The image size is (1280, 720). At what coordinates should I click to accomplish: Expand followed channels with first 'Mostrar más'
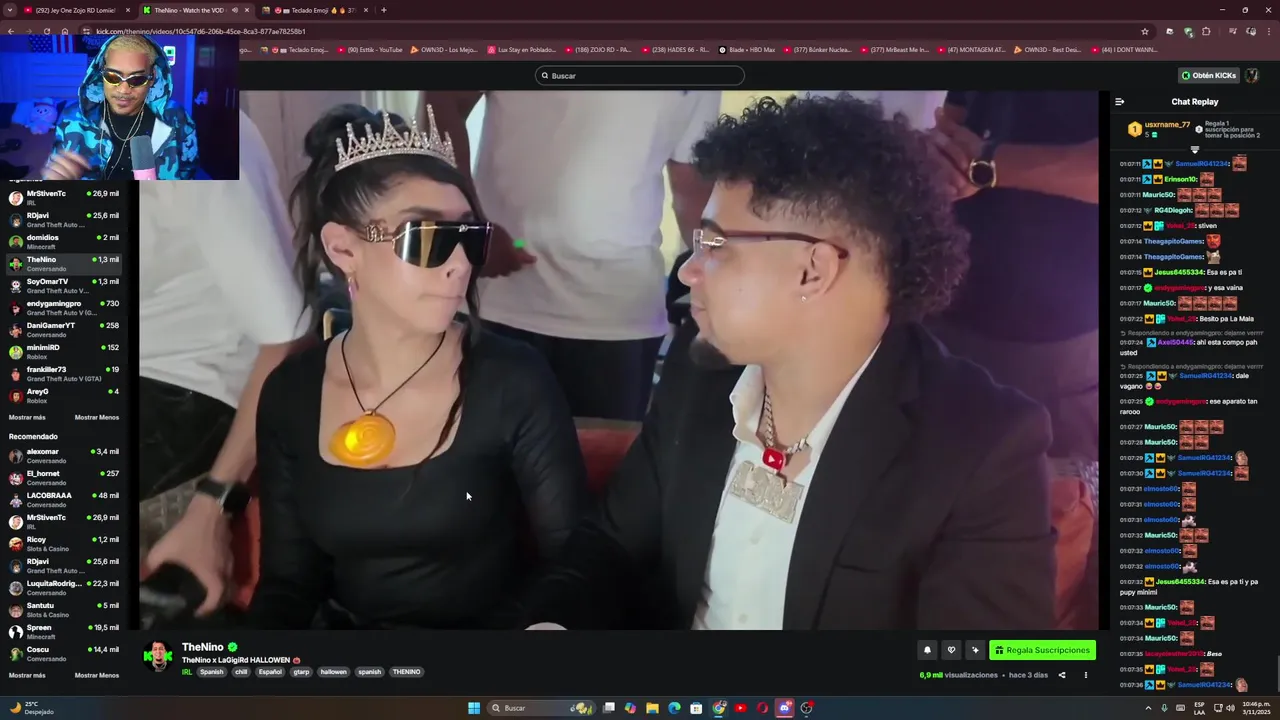(x=27, y=417)
